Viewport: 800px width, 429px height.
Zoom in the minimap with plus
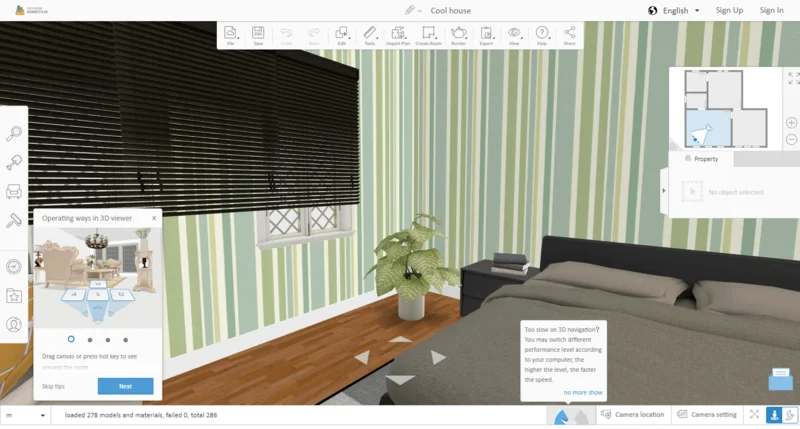(x=791, y=123)
